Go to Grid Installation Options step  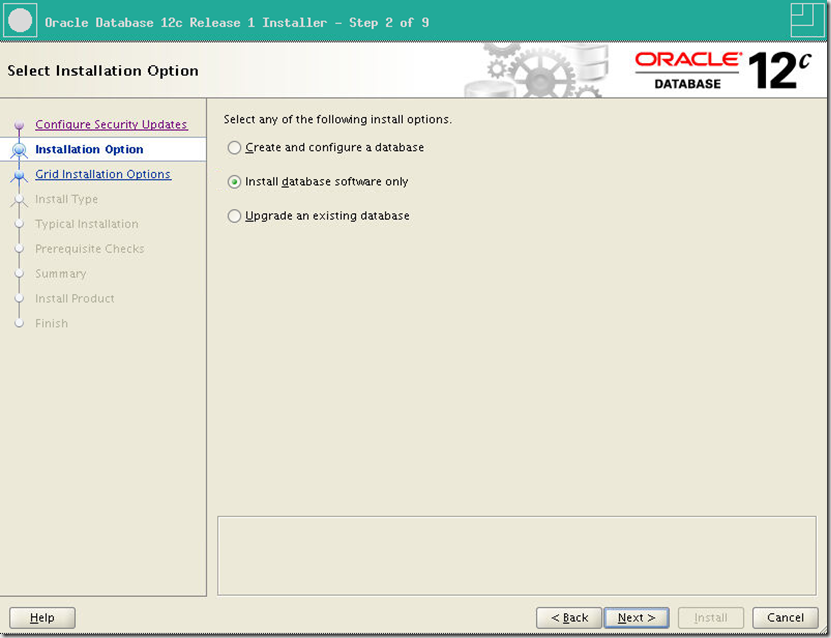click(103, 174)
